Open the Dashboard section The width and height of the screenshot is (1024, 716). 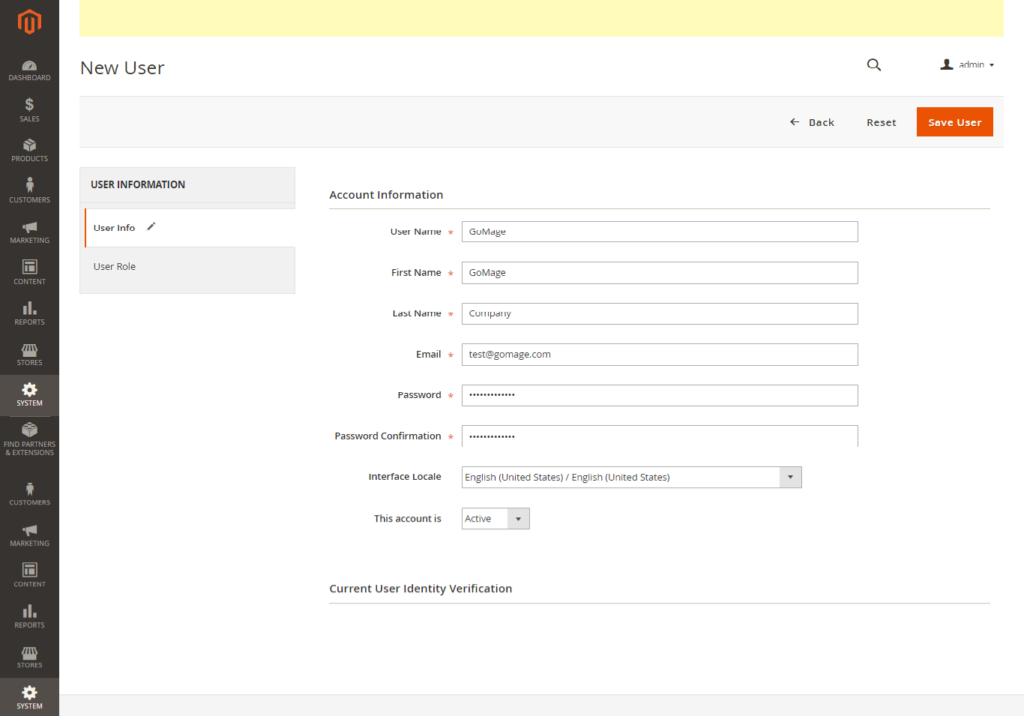[29, 71]
